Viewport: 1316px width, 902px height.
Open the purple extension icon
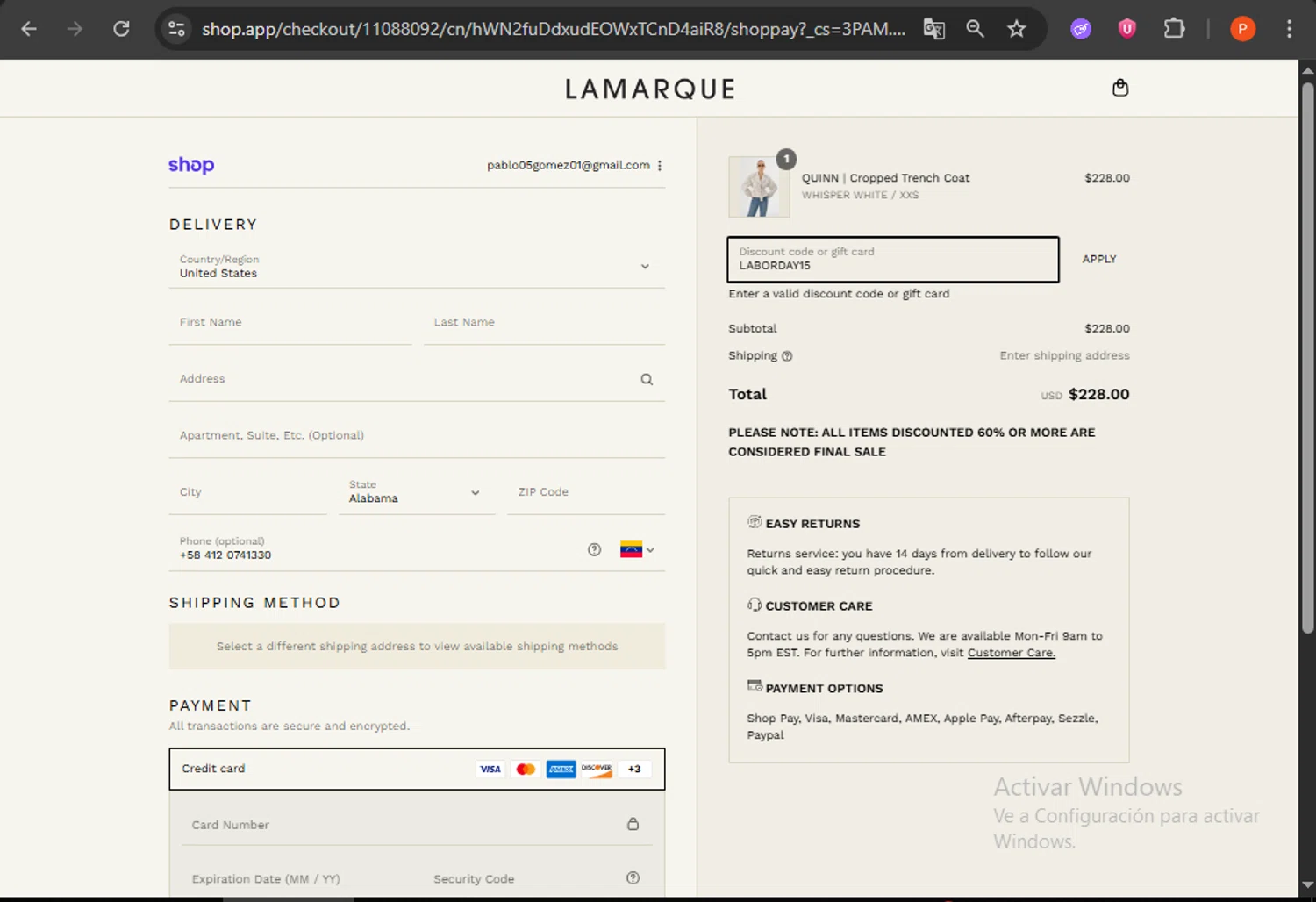click(x=1081, y=29)
